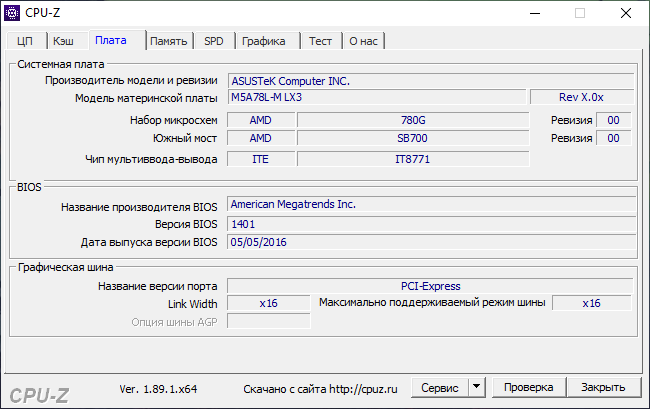The image size is (650, 409).
Task: Click the Закрыть button
Action: coord(603,387)
